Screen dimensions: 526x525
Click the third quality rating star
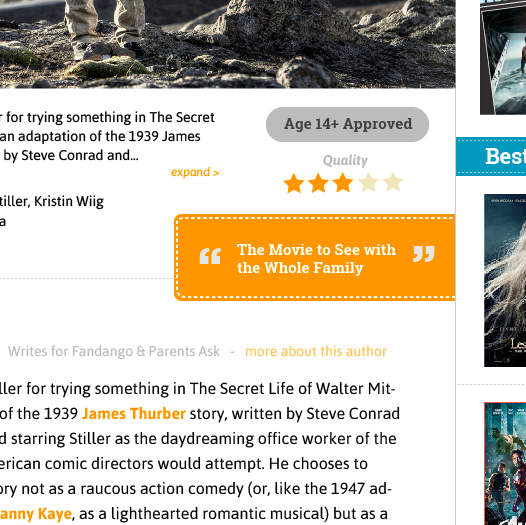343,183
